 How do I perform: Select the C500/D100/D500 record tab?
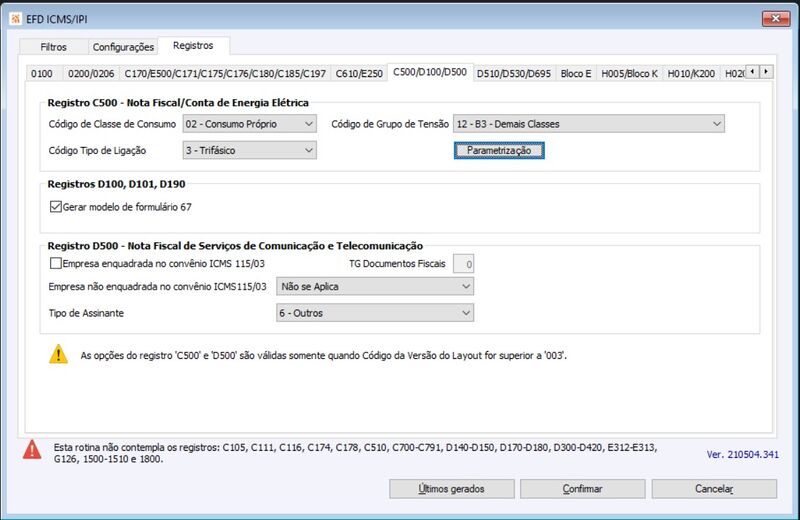[430, 72]
